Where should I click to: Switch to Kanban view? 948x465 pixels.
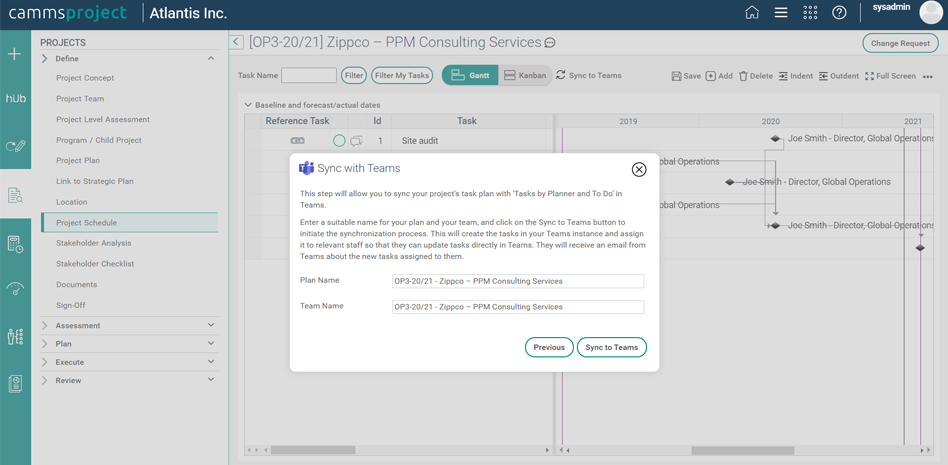pyautogui.click(x=525, y=76)
